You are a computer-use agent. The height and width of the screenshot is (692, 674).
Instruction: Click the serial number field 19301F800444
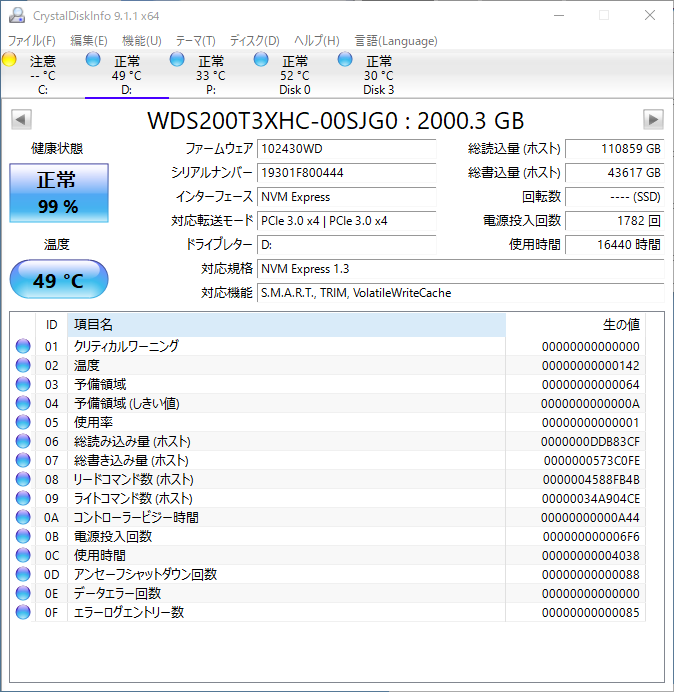pyautogui.click(x=346, y=173)
